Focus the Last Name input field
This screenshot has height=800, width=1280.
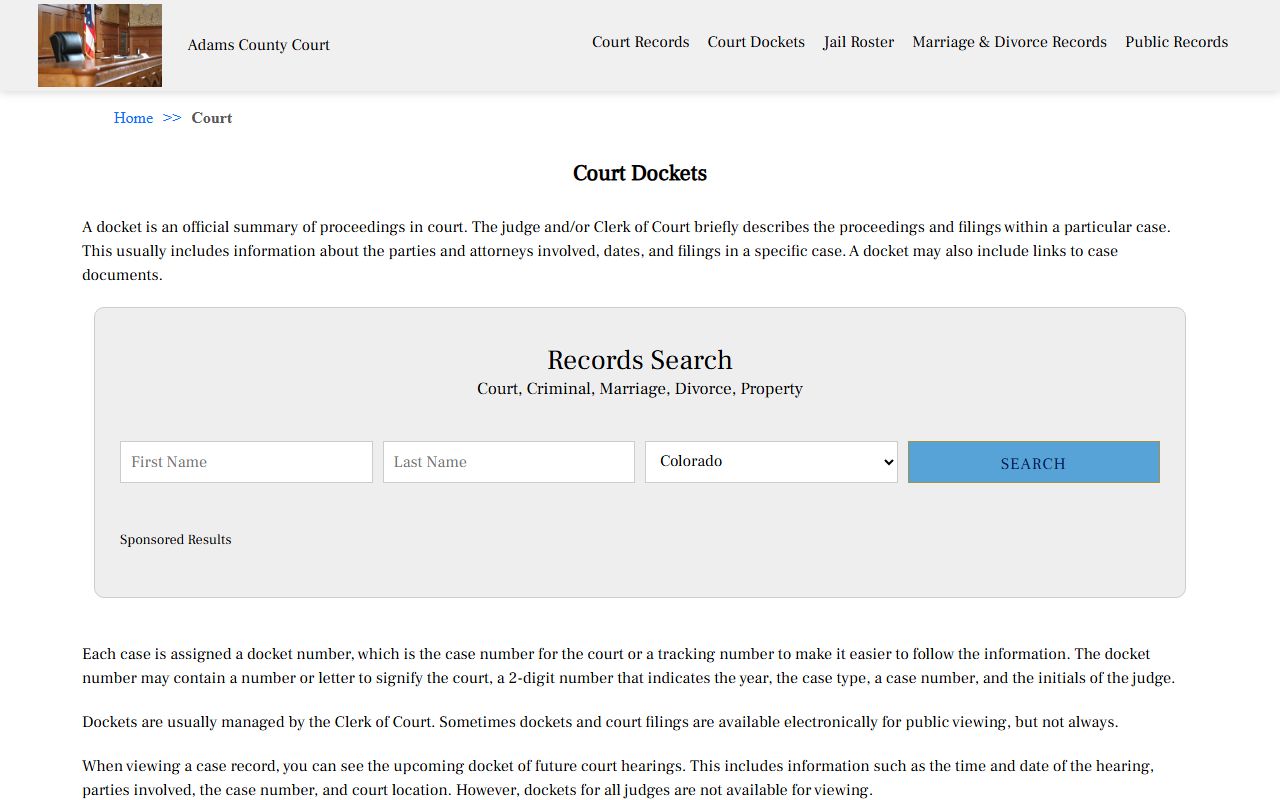pyautogui.click(x=509, y=462)
